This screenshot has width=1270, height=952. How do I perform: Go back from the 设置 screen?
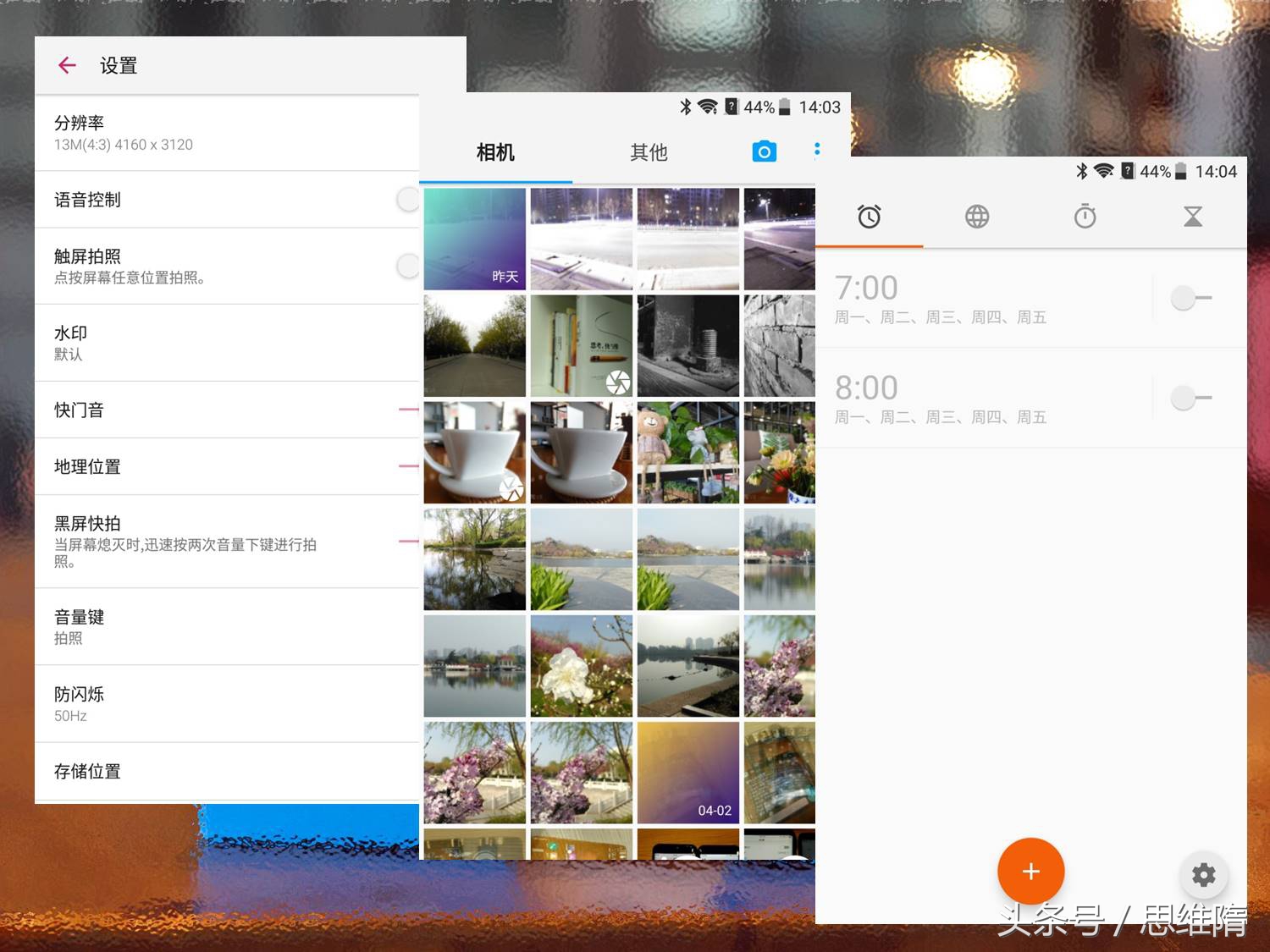point(67,65)
